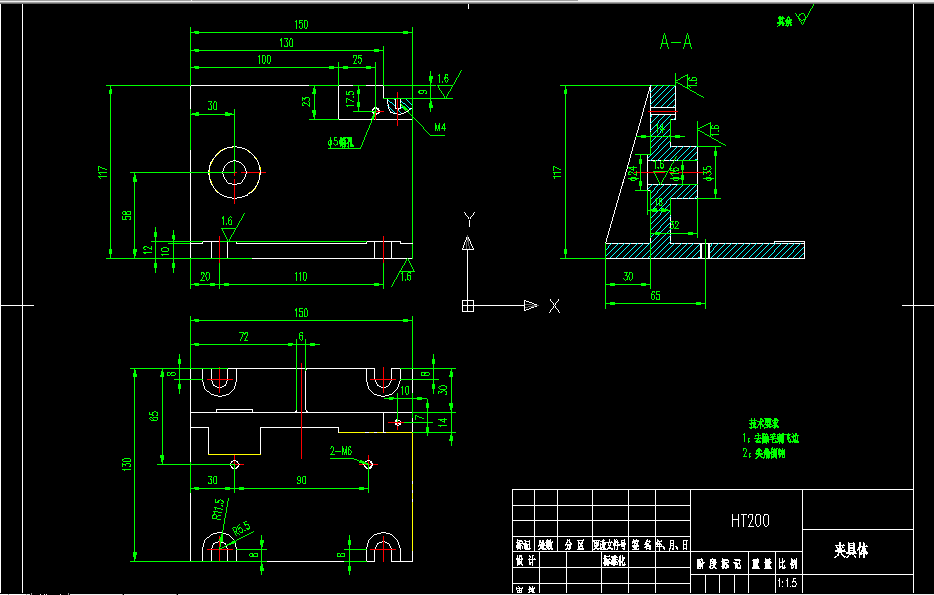Click the '90' dimension in bottom view
This screenshot has width=934, height=595.
(301, 480)
